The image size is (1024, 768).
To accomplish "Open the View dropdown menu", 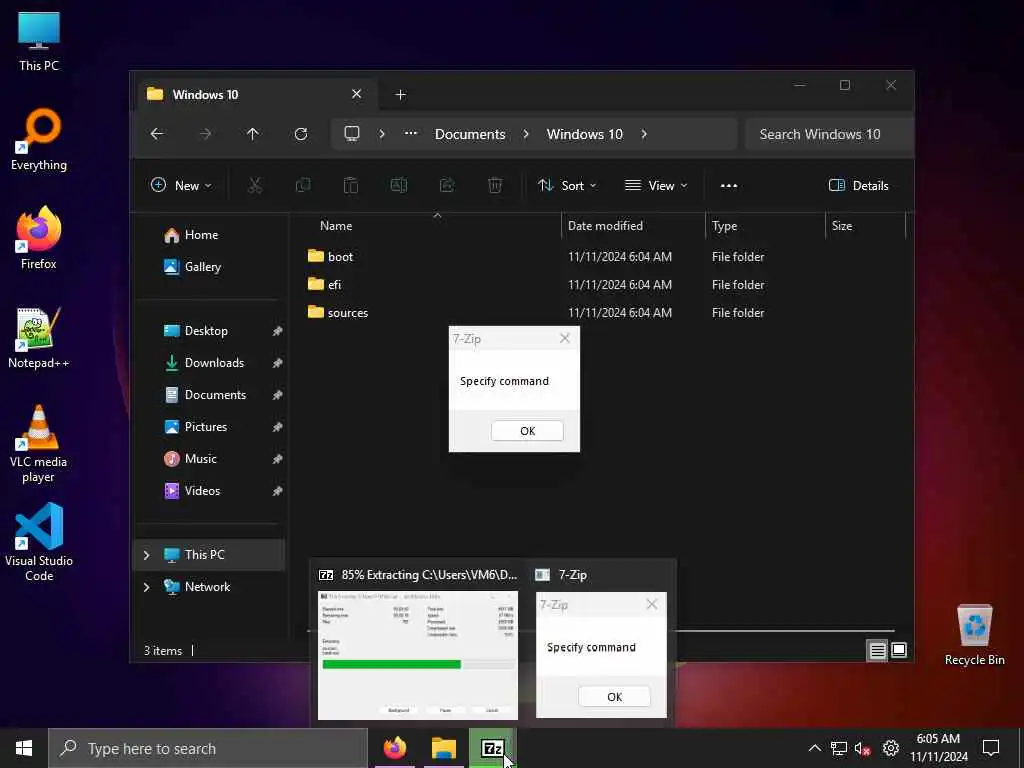I will (656, 185).
